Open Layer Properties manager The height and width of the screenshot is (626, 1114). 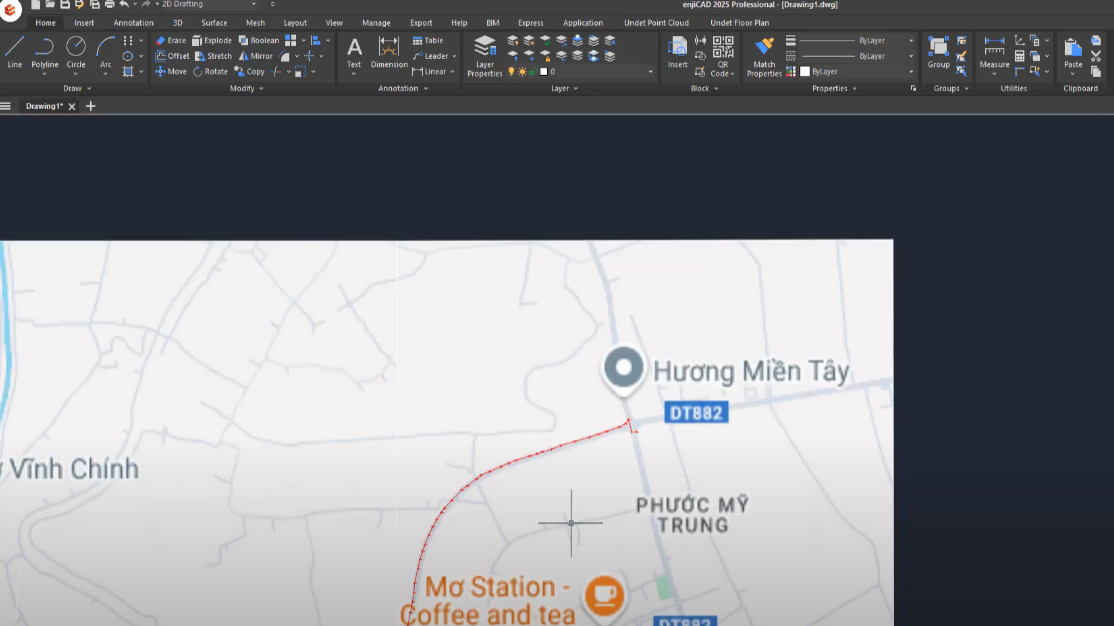[x=485, y=56]
